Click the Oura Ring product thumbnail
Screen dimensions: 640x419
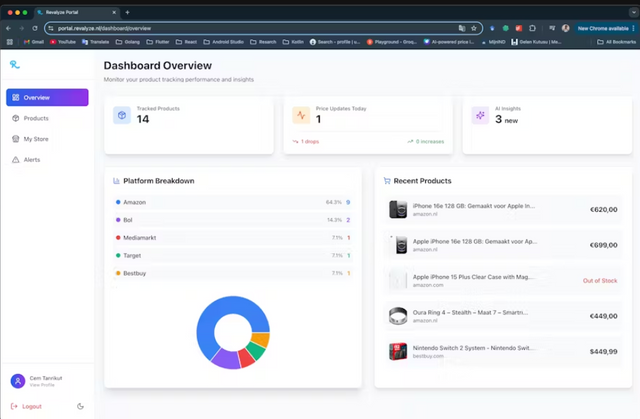pyautogui.click(x=398, y=316)
